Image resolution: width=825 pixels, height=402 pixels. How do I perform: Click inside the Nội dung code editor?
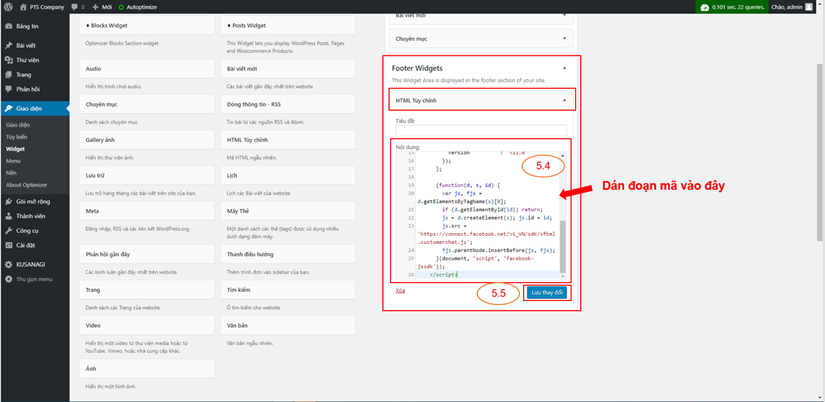pos(479,216)
